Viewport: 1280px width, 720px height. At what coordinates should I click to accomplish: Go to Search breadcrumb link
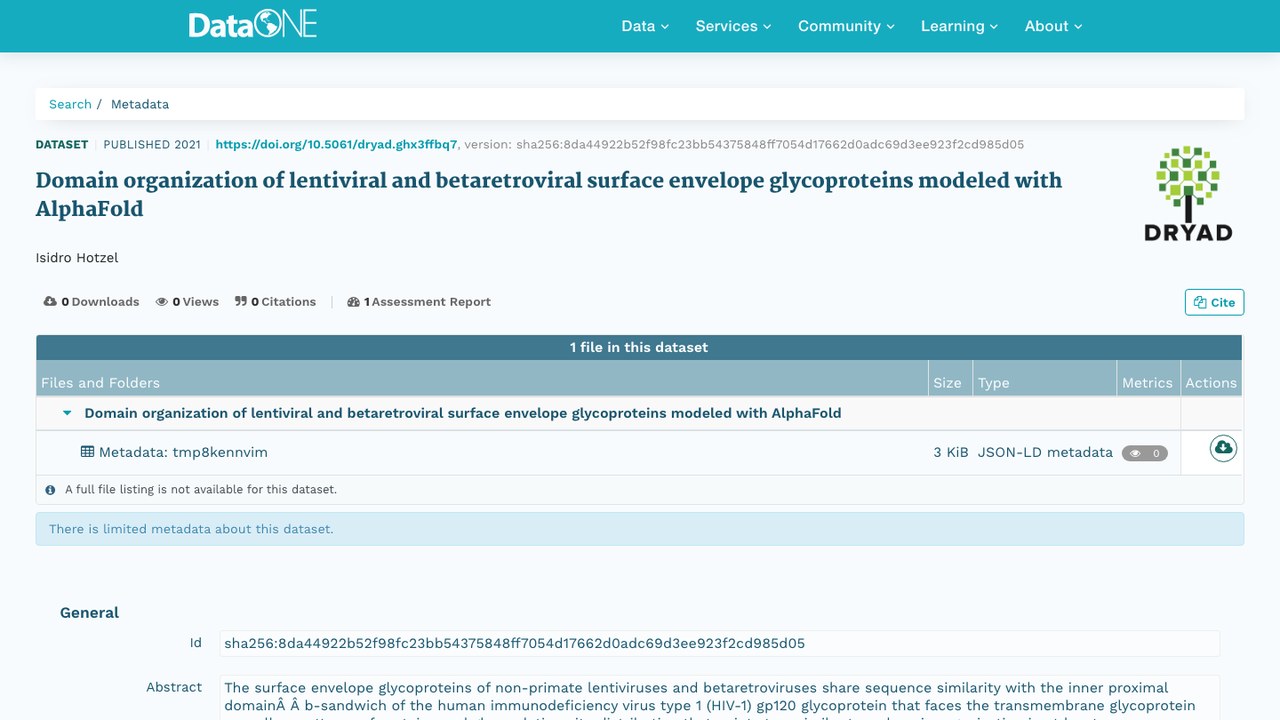pos(70,104)
